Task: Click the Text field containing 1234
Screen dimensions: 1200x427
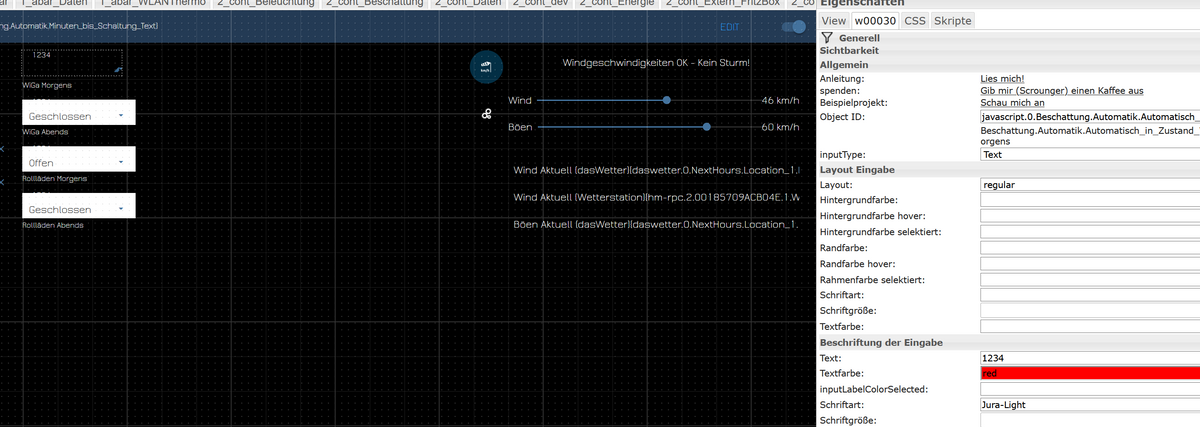Action: (x=1090, y=358)
